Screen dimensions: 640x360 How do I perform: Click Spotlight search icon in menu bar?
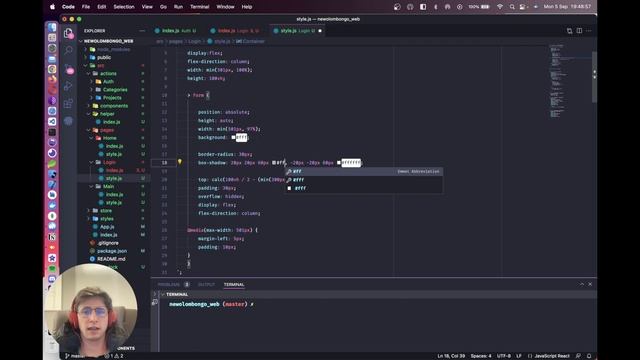[x=512, y=7]
